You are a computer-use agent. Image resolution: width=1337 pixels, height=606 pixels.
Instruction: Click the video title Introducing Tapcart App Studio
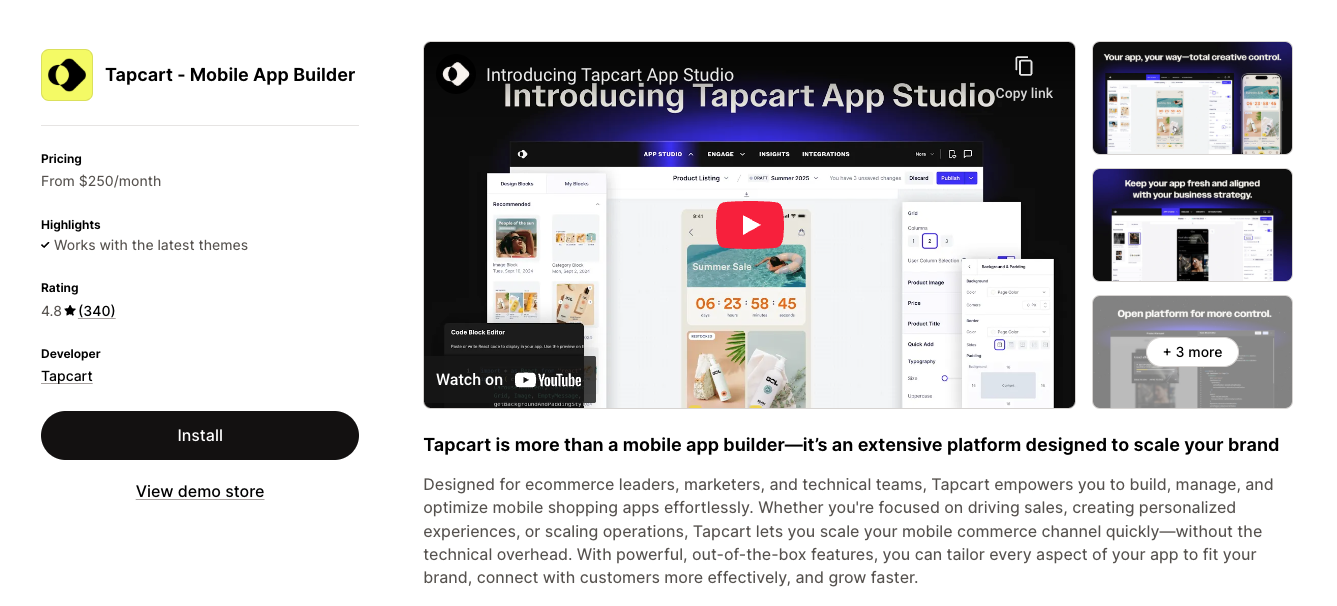pyautogui.click(x=610, y=75)
